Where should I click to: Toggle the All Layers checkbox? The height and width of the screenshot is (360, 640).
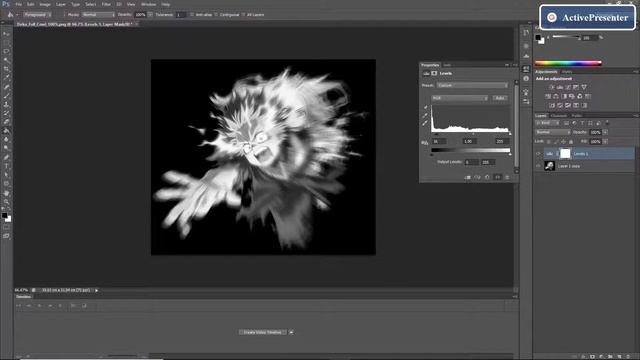point(243,15)
